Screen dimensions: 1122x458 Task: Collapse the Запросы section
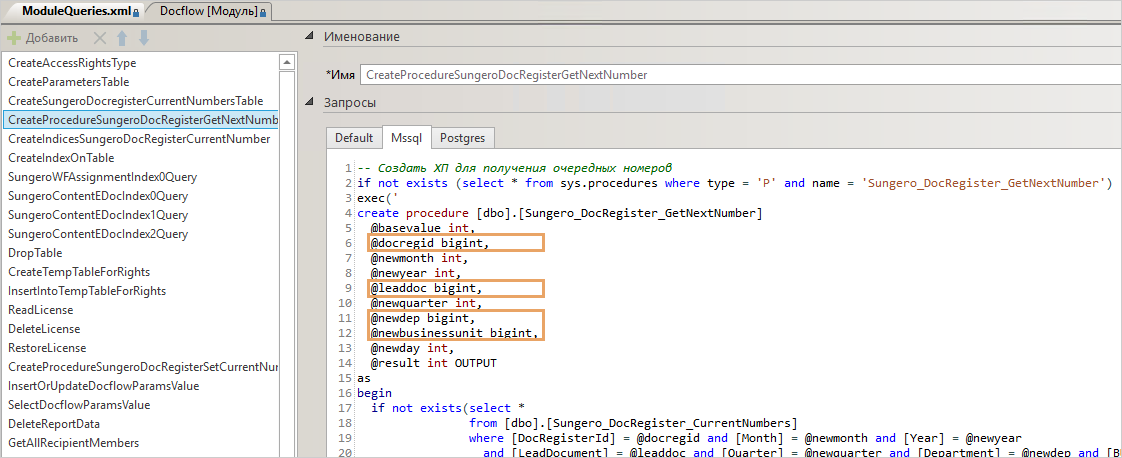coord(310,103)
